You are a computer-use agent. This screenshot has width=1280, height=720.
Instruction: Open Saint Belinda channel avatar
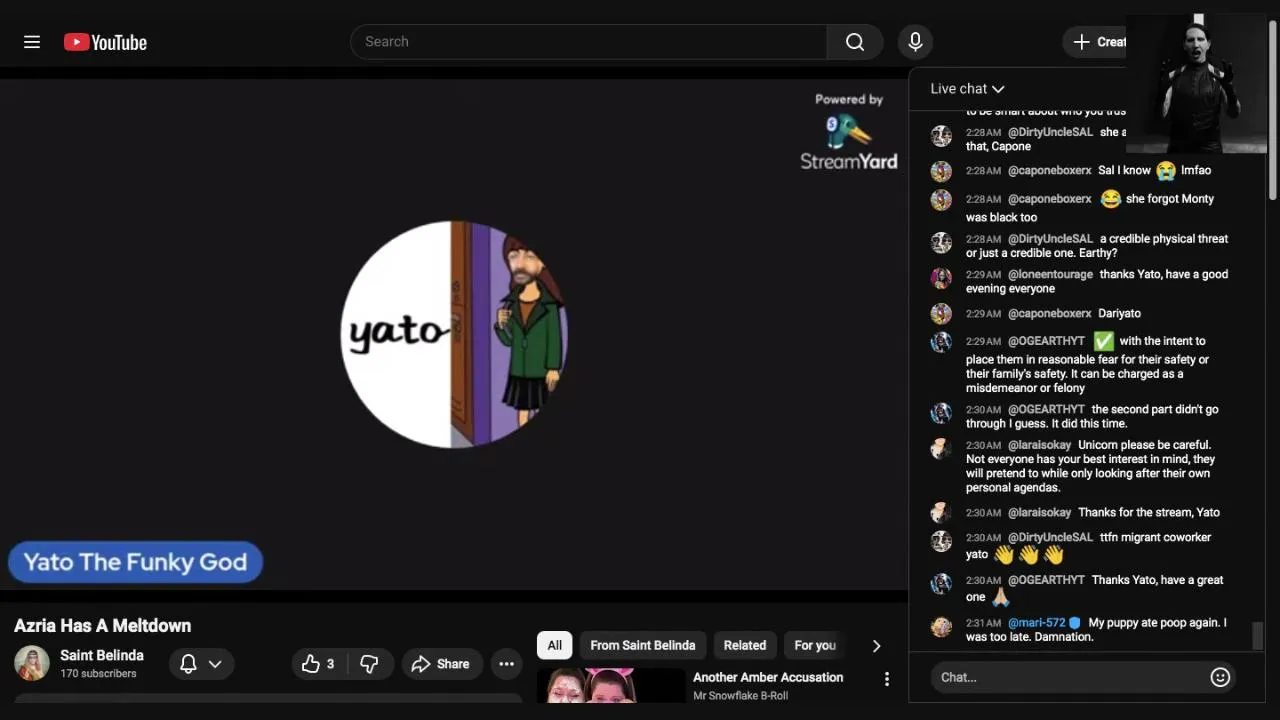pos(32,664)
